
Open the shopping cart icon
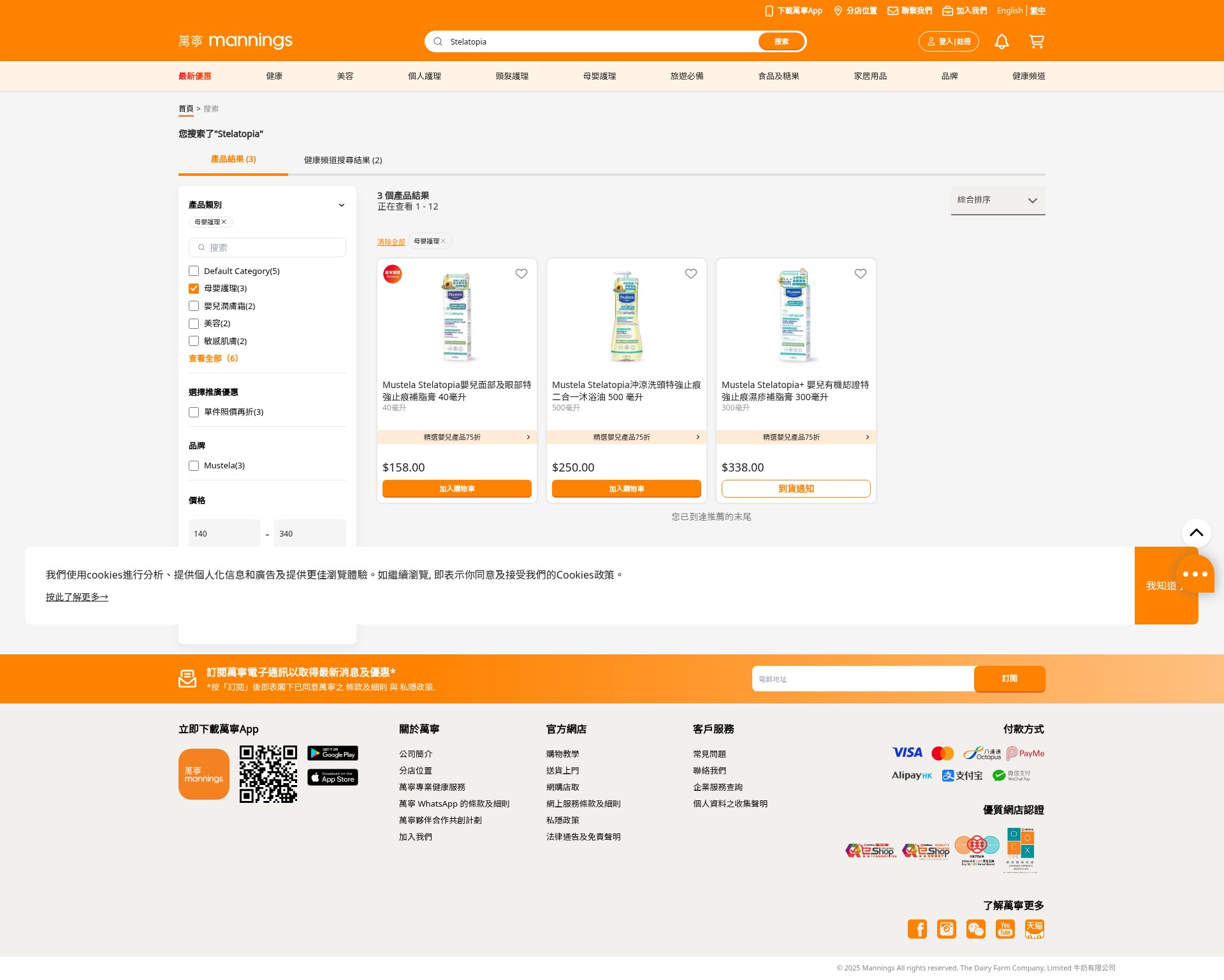click(1037, 41)
